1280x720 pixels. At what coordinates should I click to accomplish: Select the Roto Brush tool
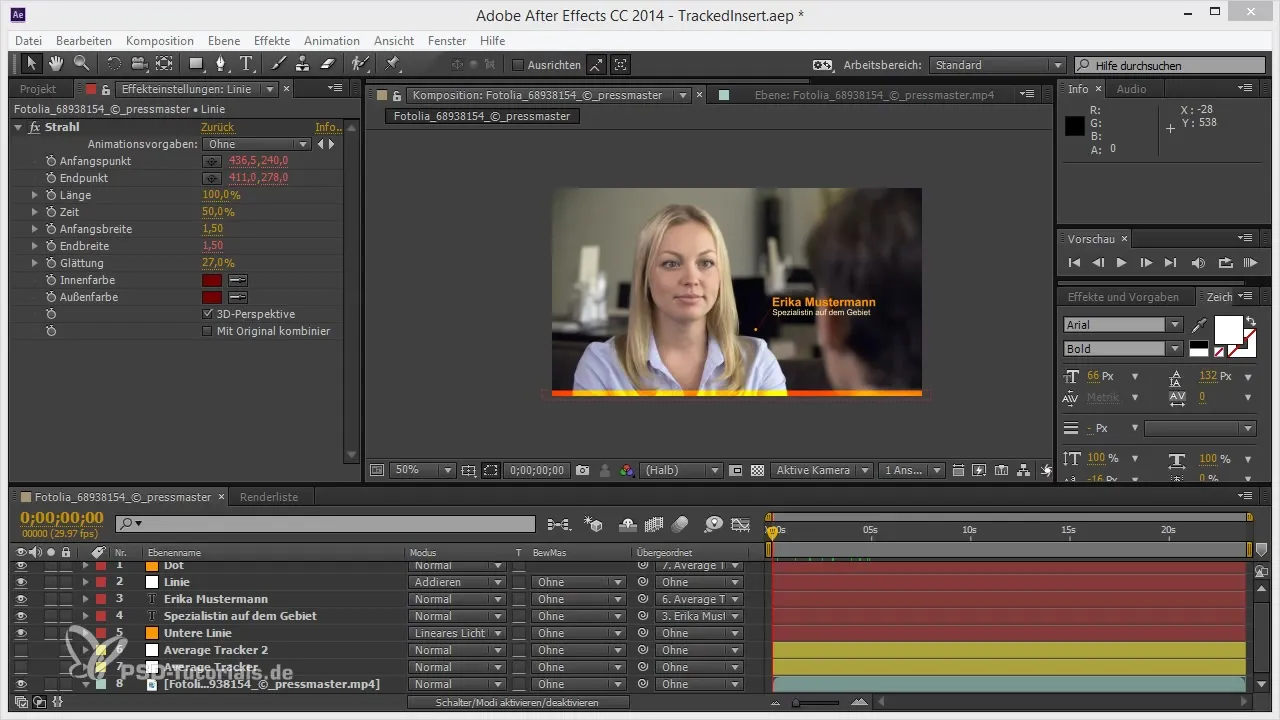[359, 64]
